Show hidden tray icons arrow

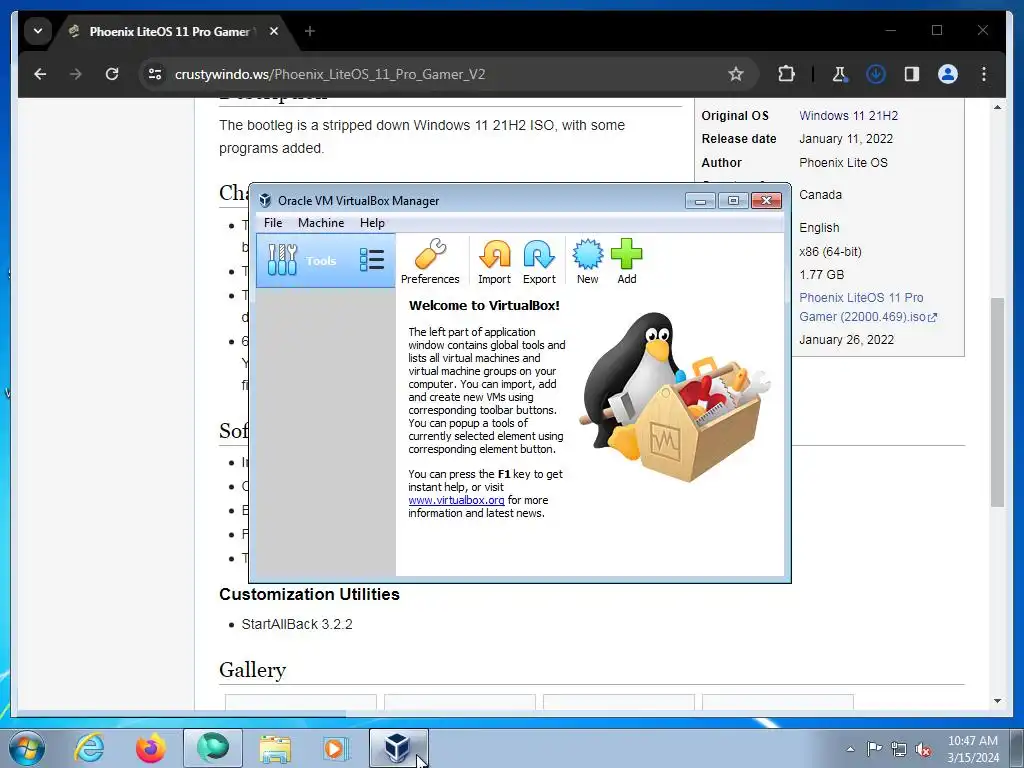(850, 749)
